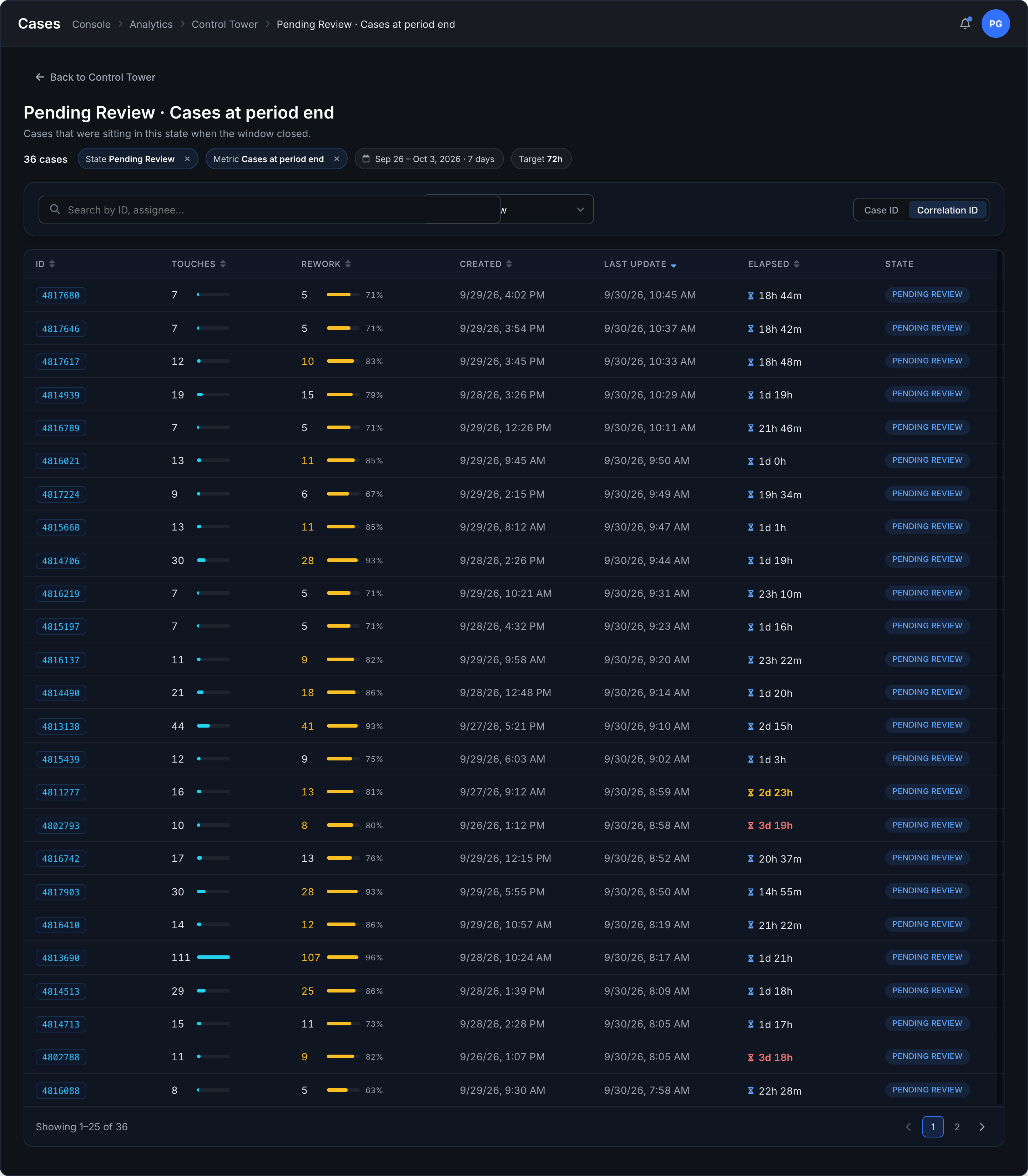Click the 93% rework bar for case 4813138
The image size is (1028, 1176).
pos(343,726)
